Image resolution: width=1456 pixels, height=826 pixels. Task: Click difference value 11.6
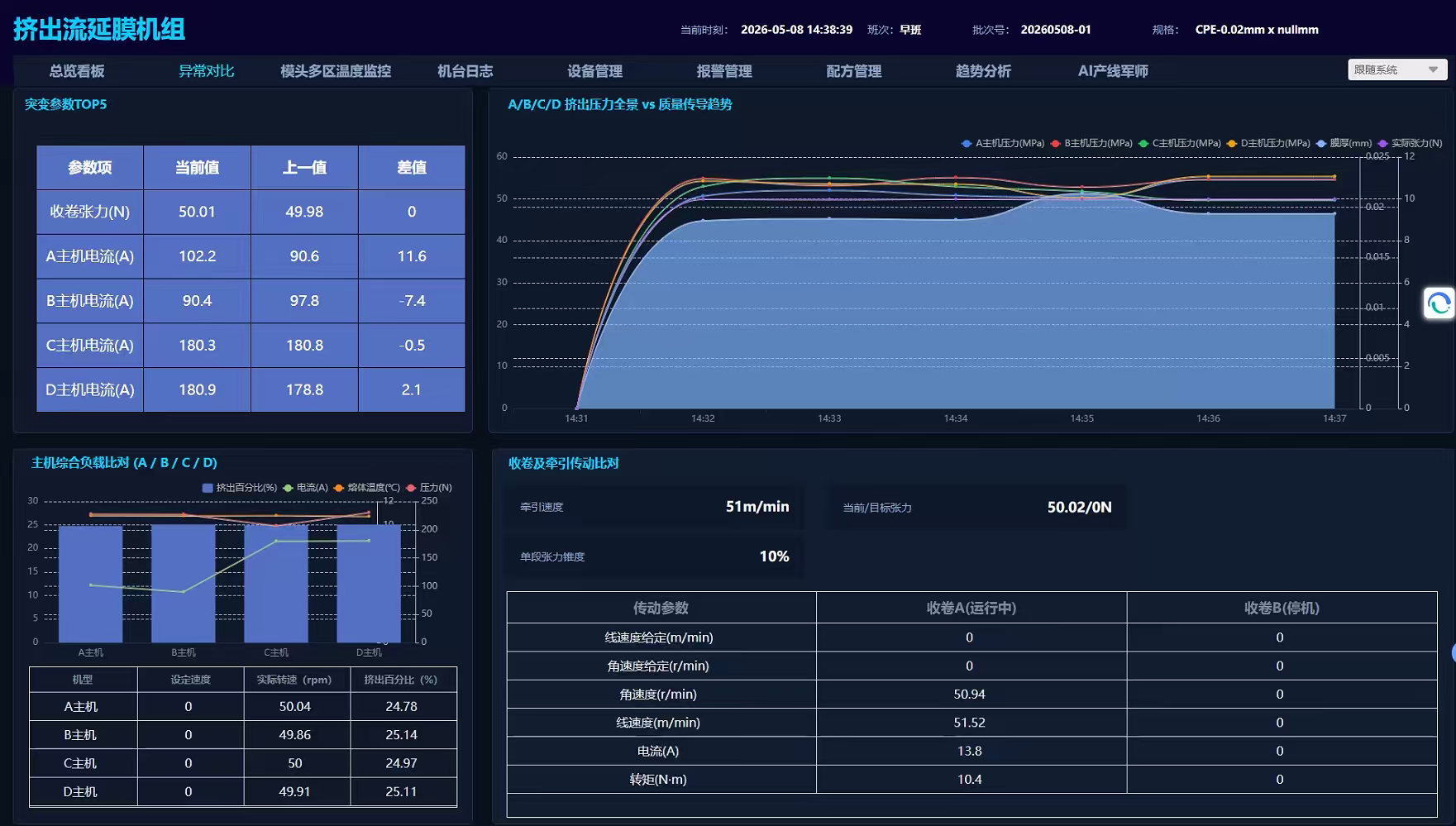(x=412, y=256)
